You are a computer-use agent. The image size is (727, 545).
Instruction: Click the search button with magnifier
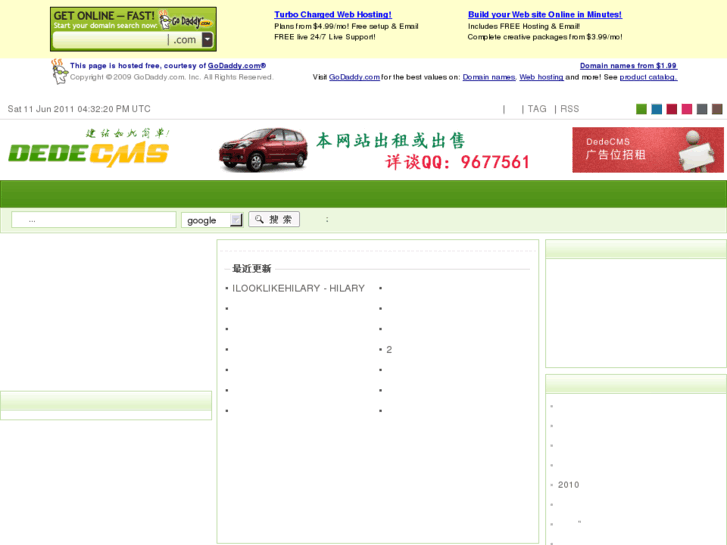(274, 219)
